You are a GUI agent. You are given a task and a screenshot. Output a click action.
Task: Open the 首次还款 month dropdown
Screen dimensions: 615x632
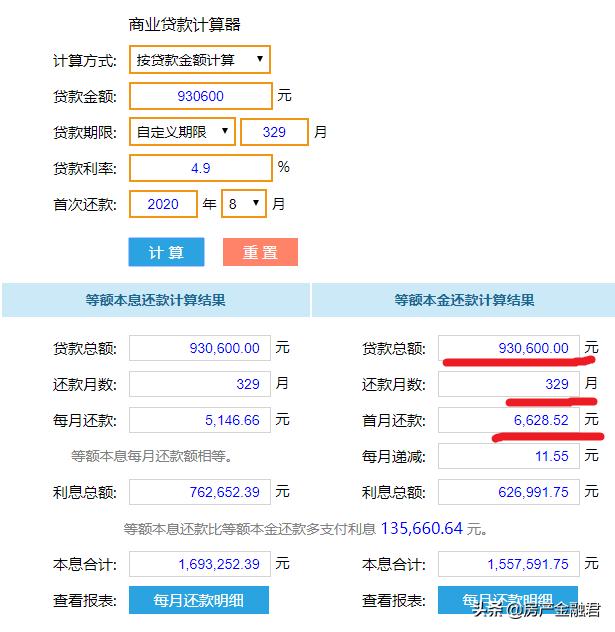244,204
